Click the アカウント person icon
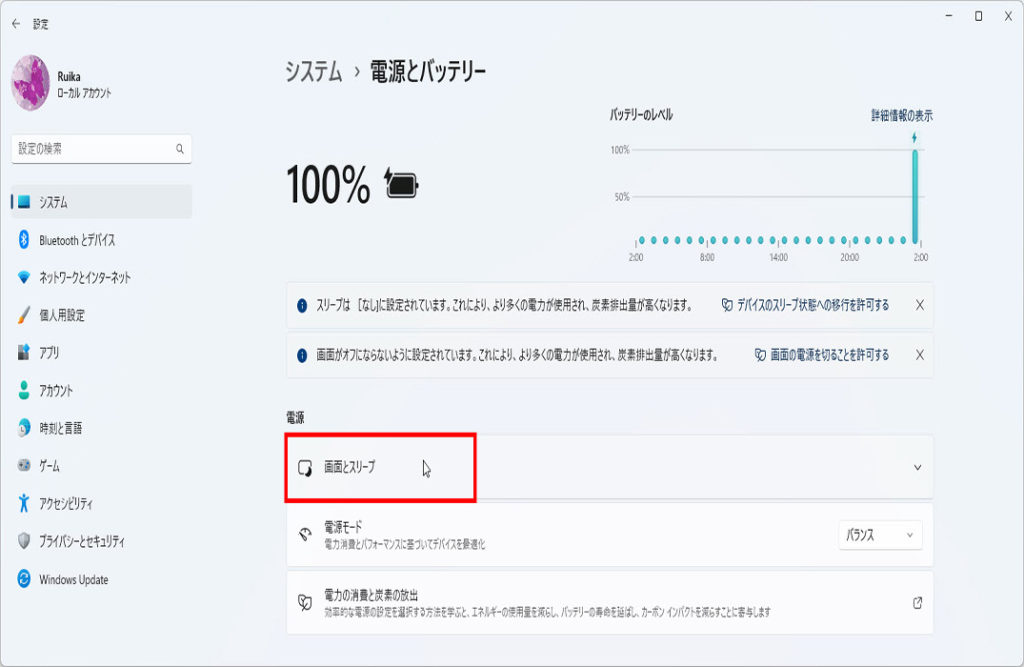 click(x=24, y=390)
